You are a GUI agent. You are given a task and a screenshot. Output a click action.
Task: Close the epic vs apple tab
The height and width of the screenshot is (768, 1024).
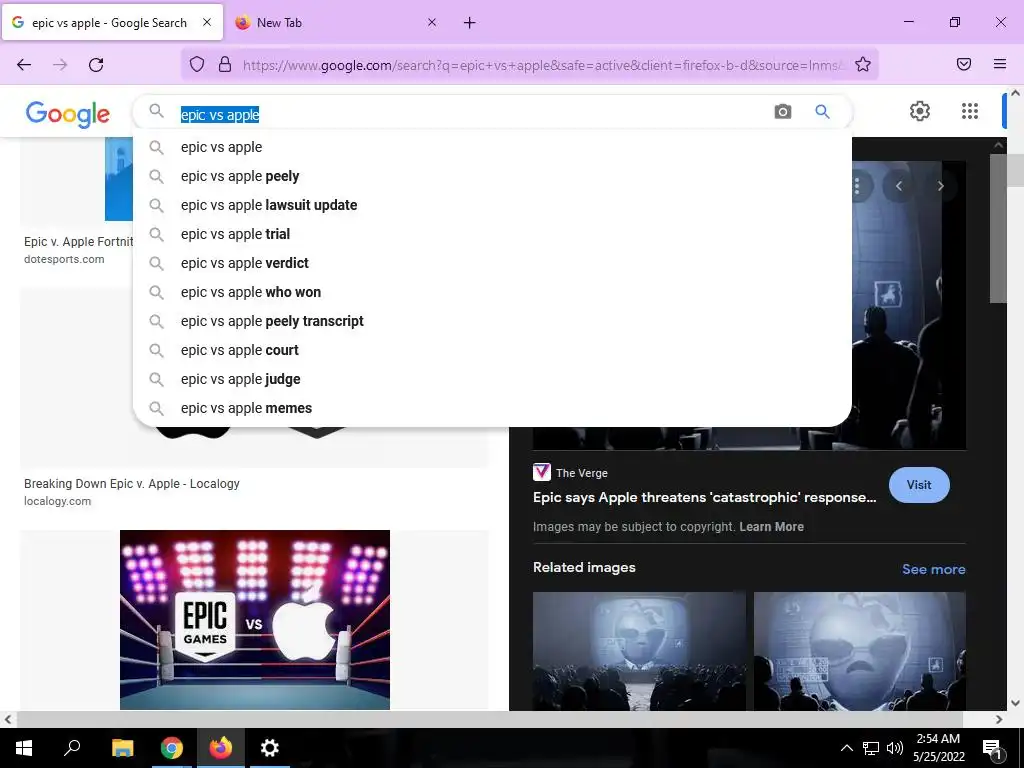(207, 22)
